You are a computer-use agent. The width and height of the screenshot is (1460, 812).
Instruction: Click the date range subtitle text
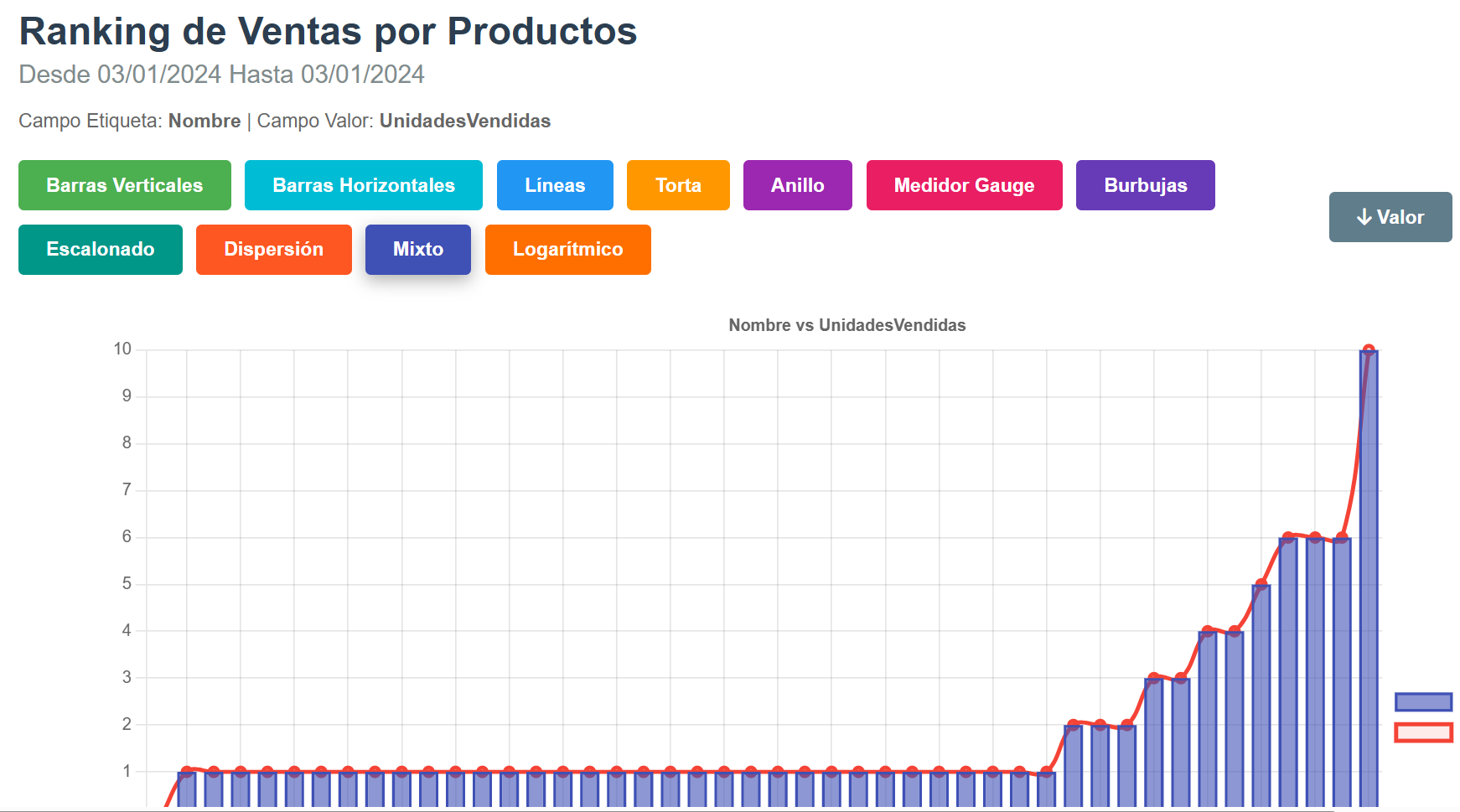pos(221,75)
